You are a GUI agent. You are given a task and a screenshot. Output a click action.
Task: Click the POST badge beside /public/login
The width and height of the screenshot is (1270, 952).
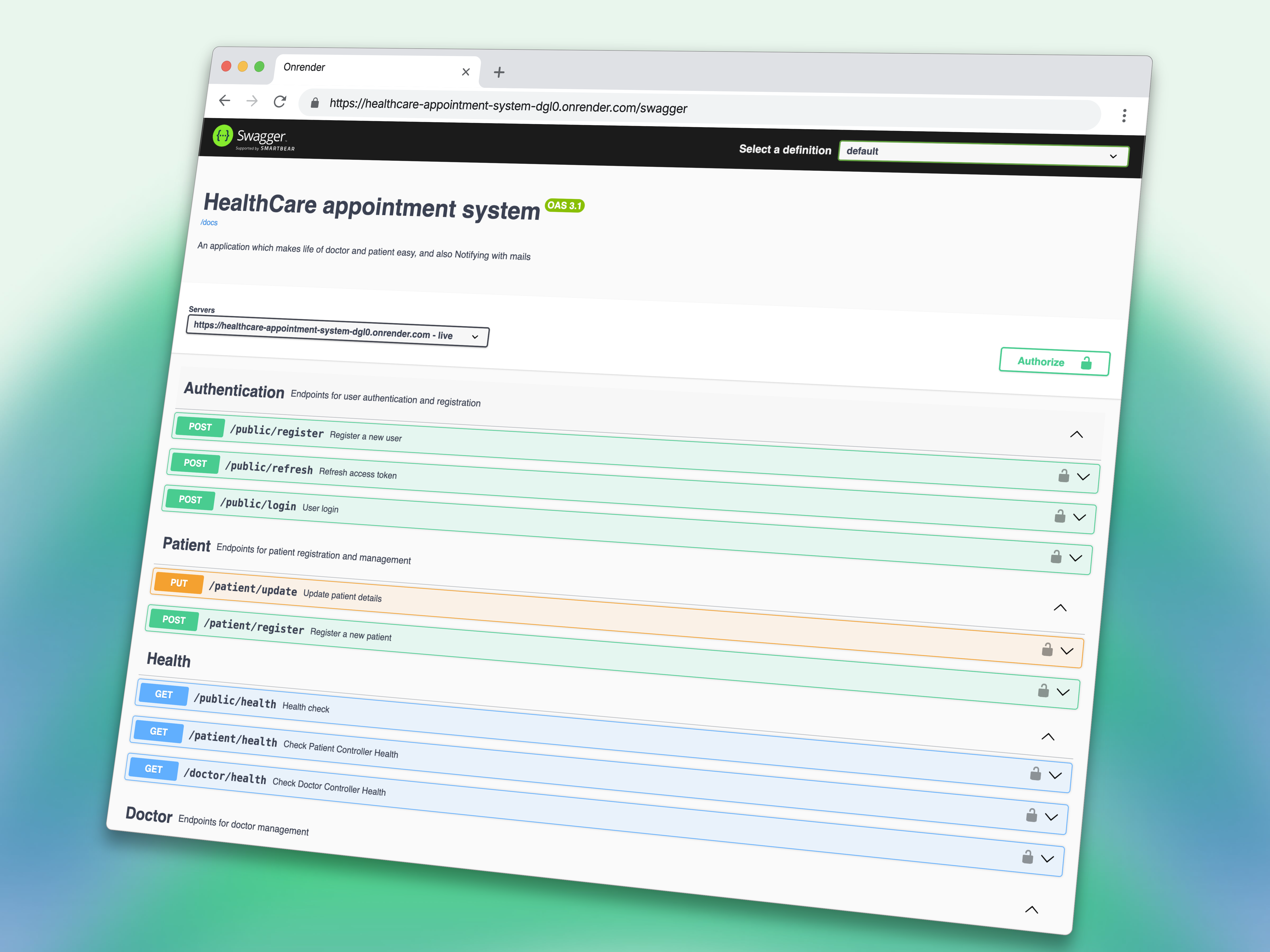[x=190, y=499]
